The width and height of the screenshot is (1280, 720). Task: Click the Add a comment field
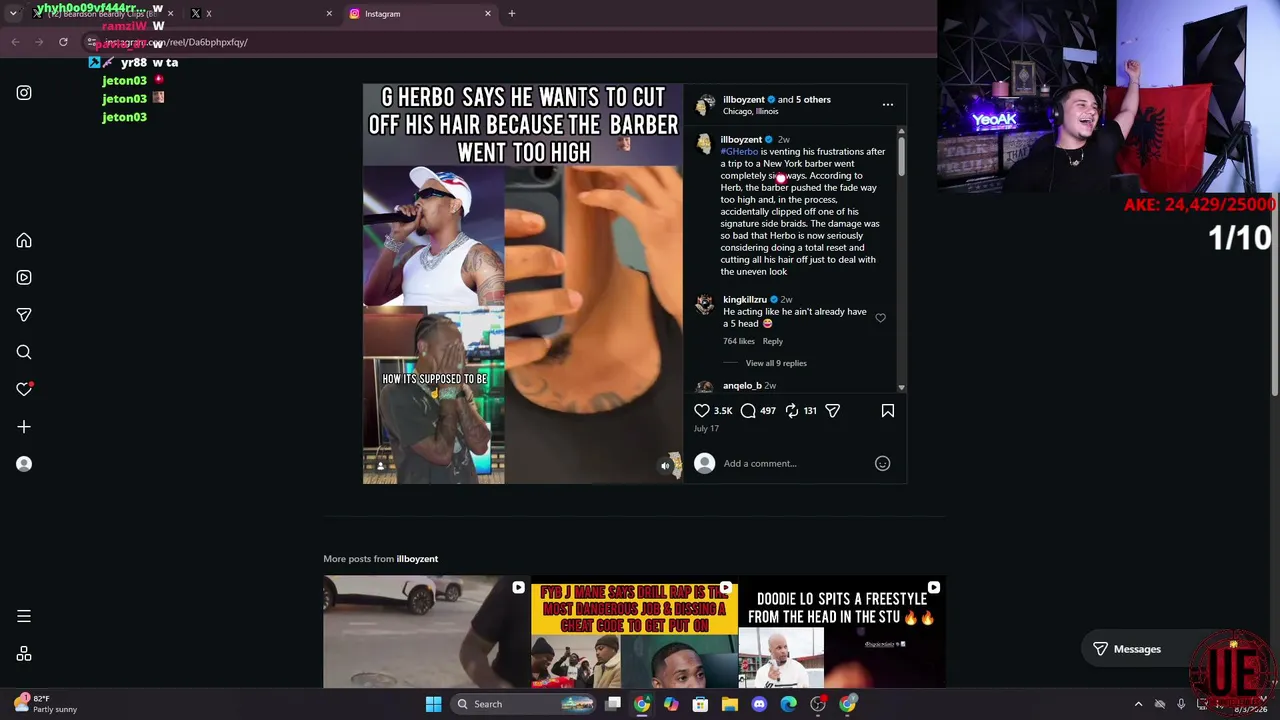[x=795, y=464]
